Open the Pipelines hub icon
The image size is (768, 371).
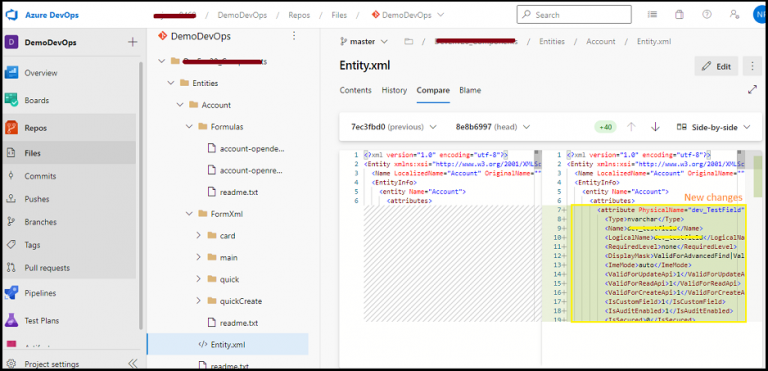[12, 293]
